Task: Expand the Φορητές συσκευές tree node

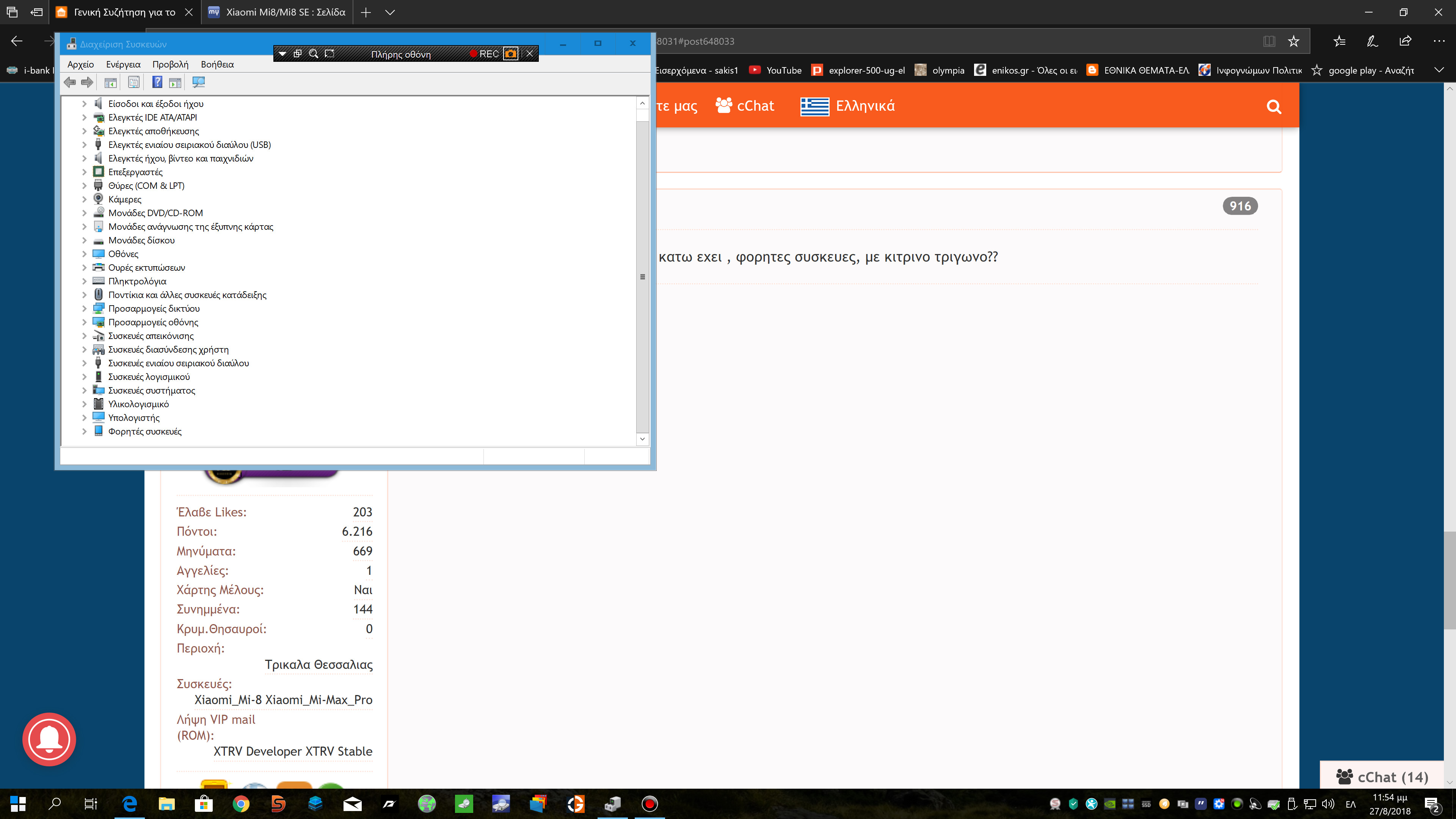Action: tap(84, 431)
